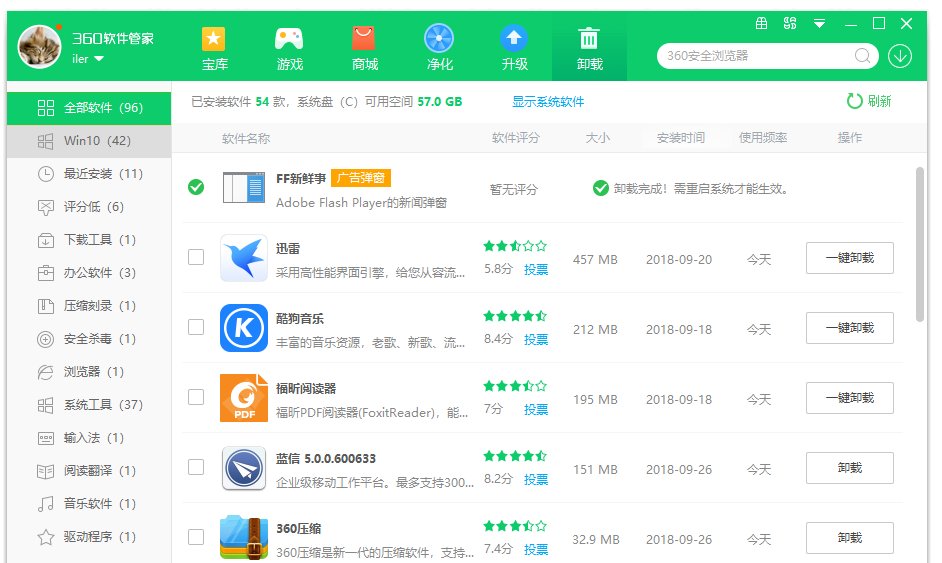Click 投票 link for 酷狗音乐
This screenshot has width=942, height=563.
coord(536,339)
